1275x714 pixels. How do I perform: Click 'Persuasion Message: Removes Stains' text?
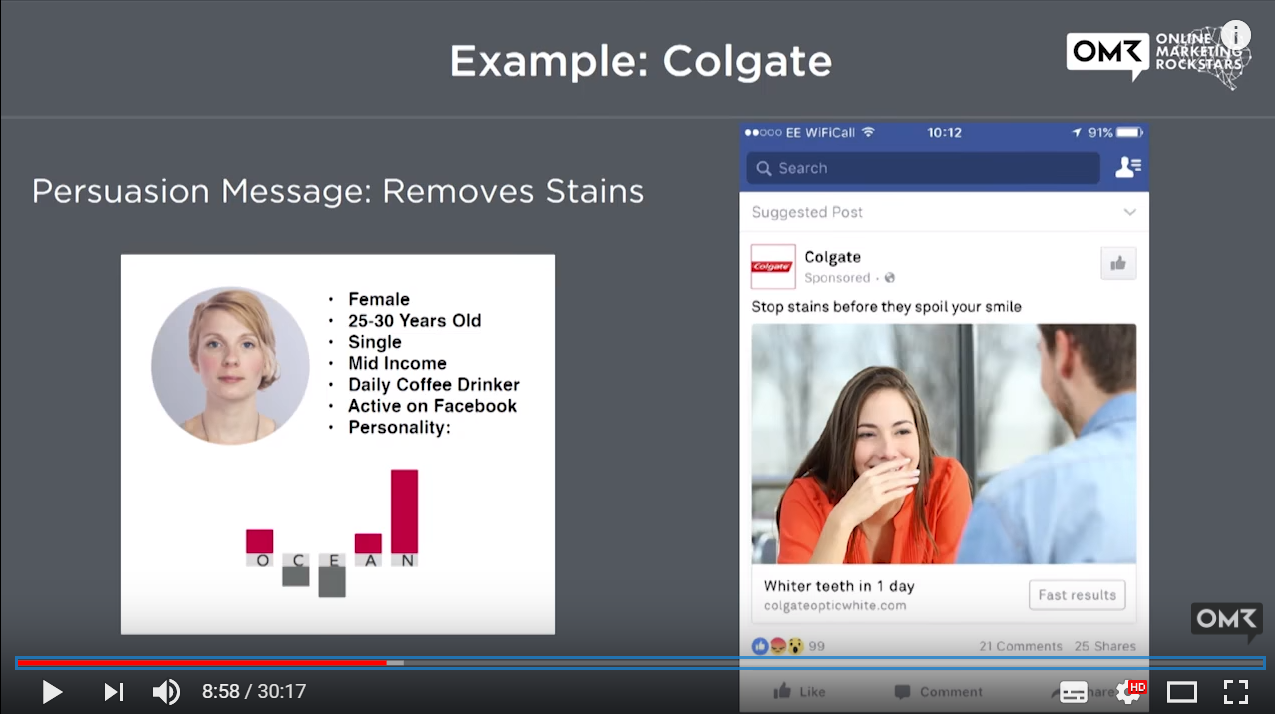pyautogui.click(x=338, y=190)
